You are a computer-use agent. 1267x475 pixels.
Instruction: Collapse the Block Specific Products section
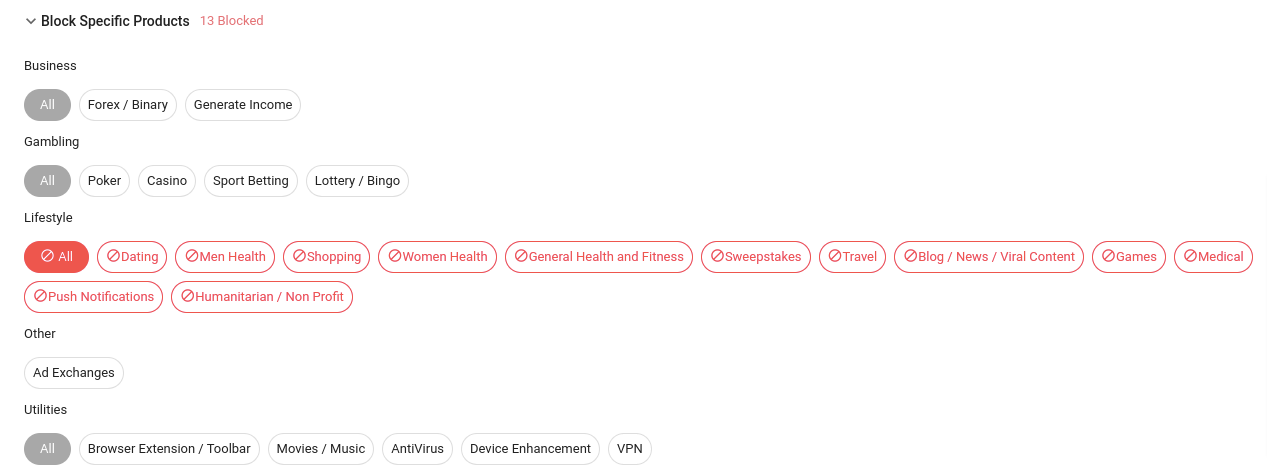point(31,21)
